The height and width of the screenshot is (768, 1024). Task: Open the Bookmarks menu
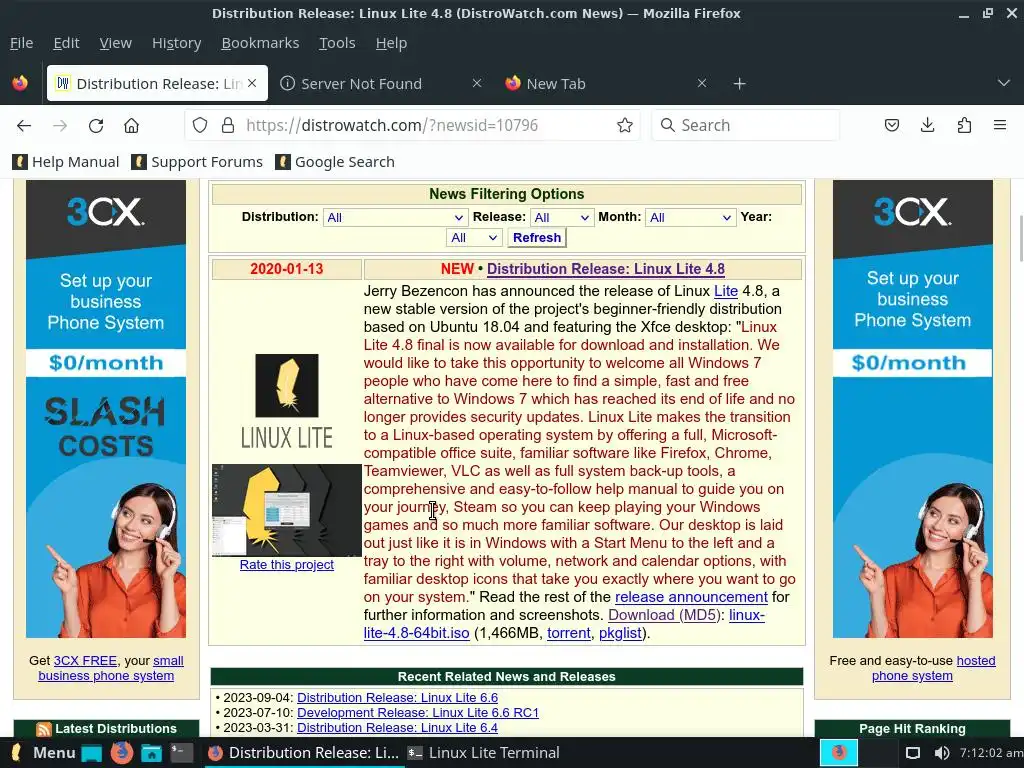(260, 43)
